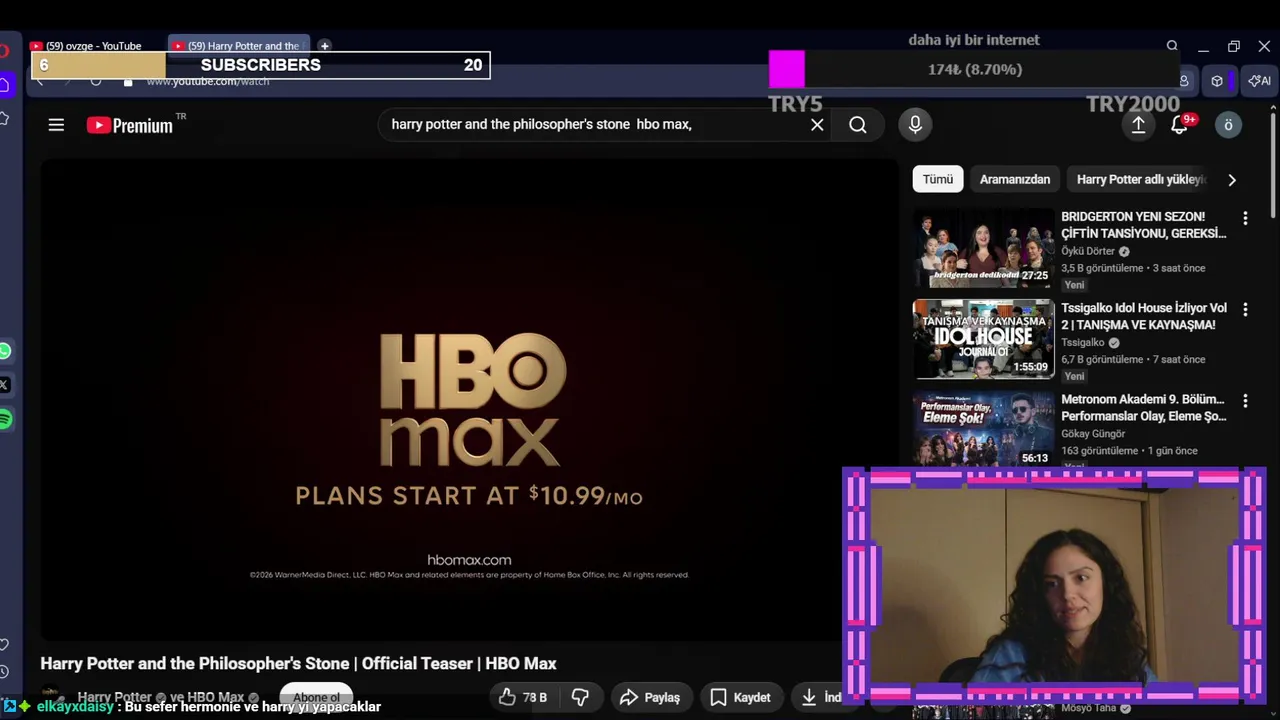Open the YouTube create upload icon
This screenshot has width=1280, height=720.
(x=1138, y=125)
